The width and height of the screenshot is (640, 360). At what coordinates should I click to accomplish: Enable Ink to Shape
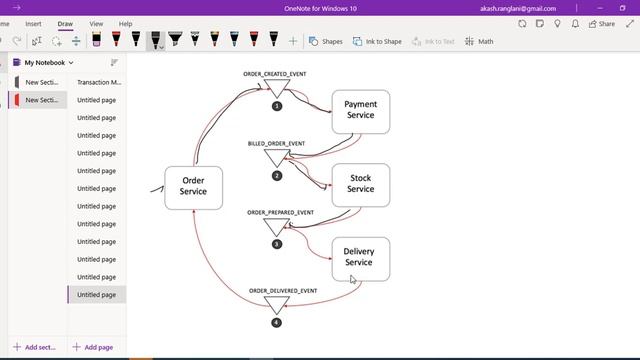pos(377,41)
